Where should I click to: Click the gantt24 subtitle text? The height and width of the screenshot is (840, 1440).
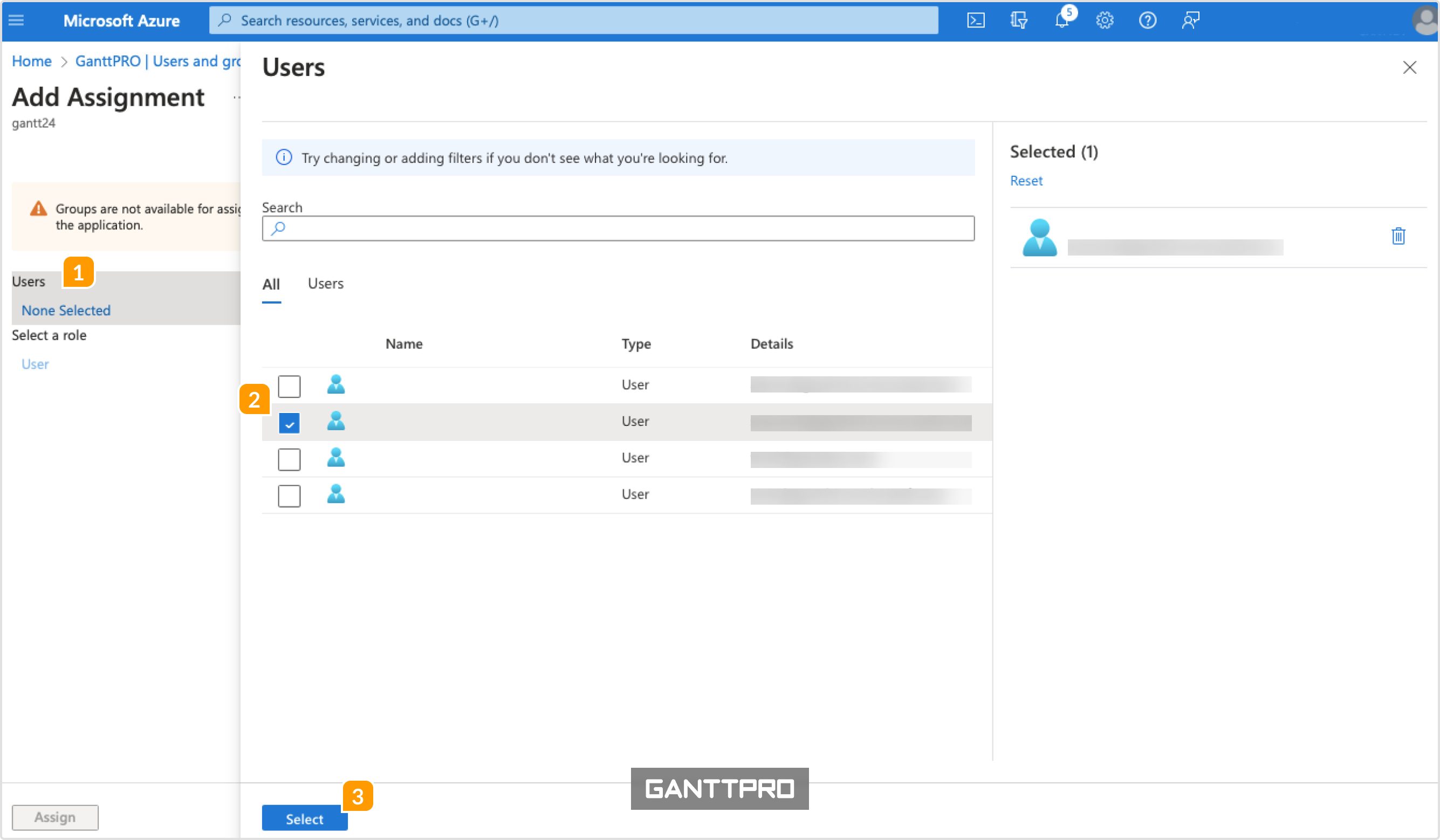(34, 123)
